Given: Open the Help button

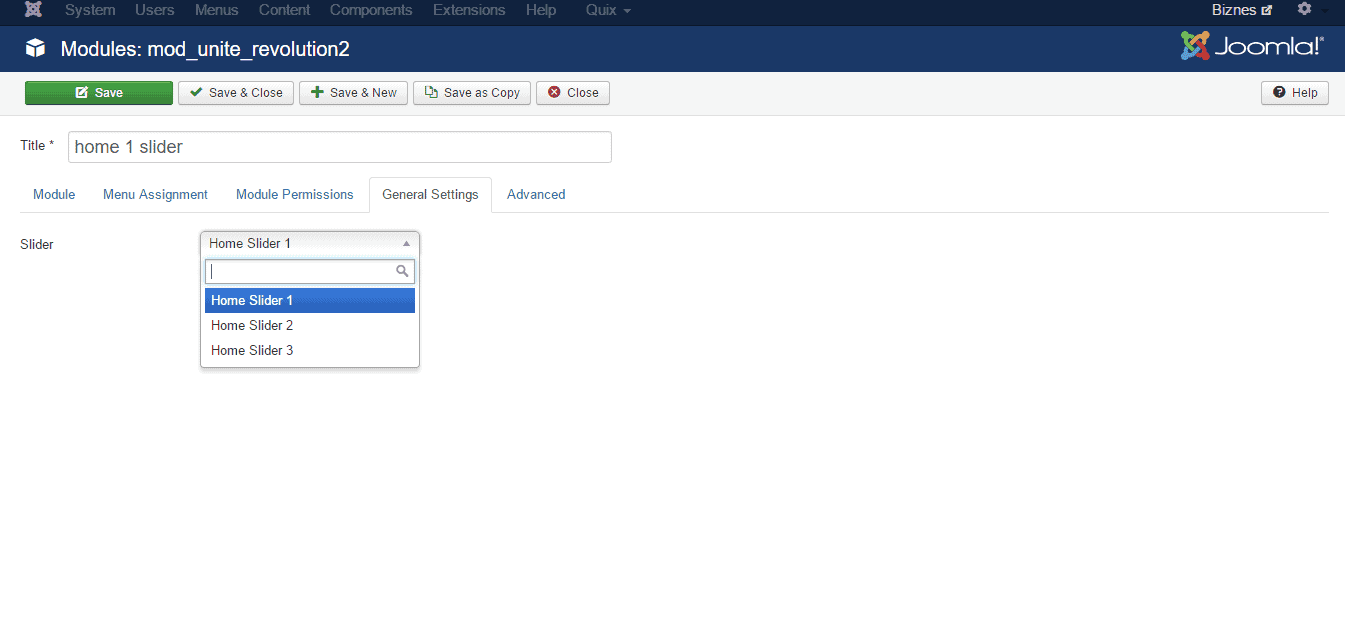Looking at the screenshot, I should coord(1294,93).
